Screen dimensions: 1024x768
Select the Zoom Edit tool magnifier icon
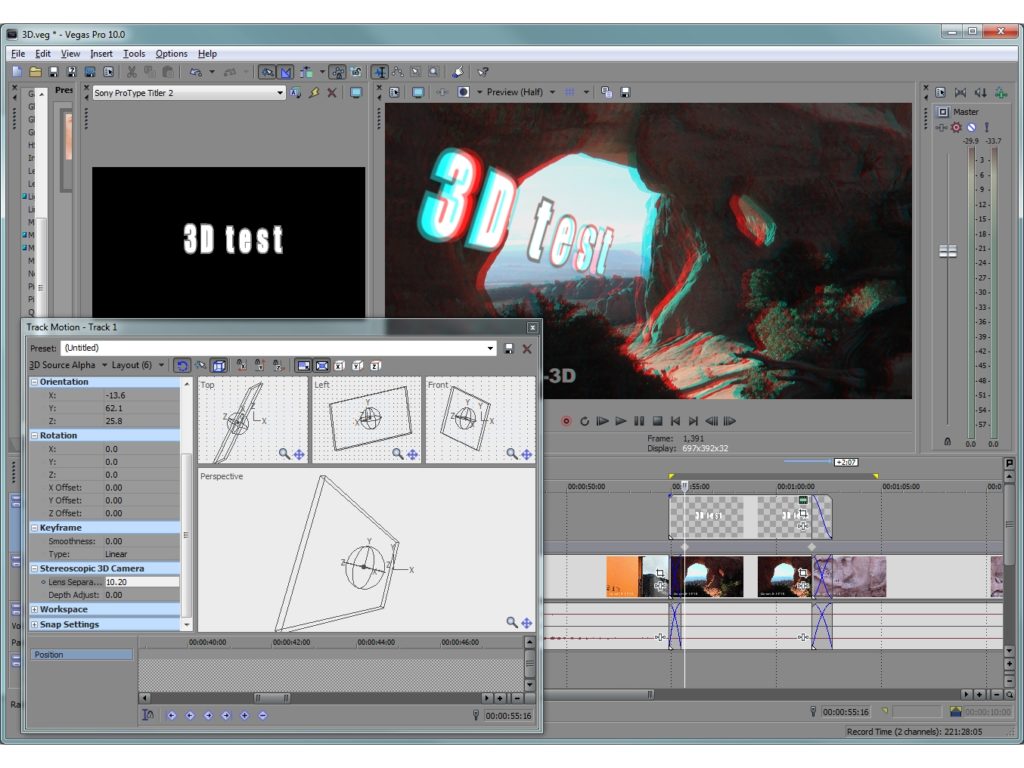[x=432, y=71]
